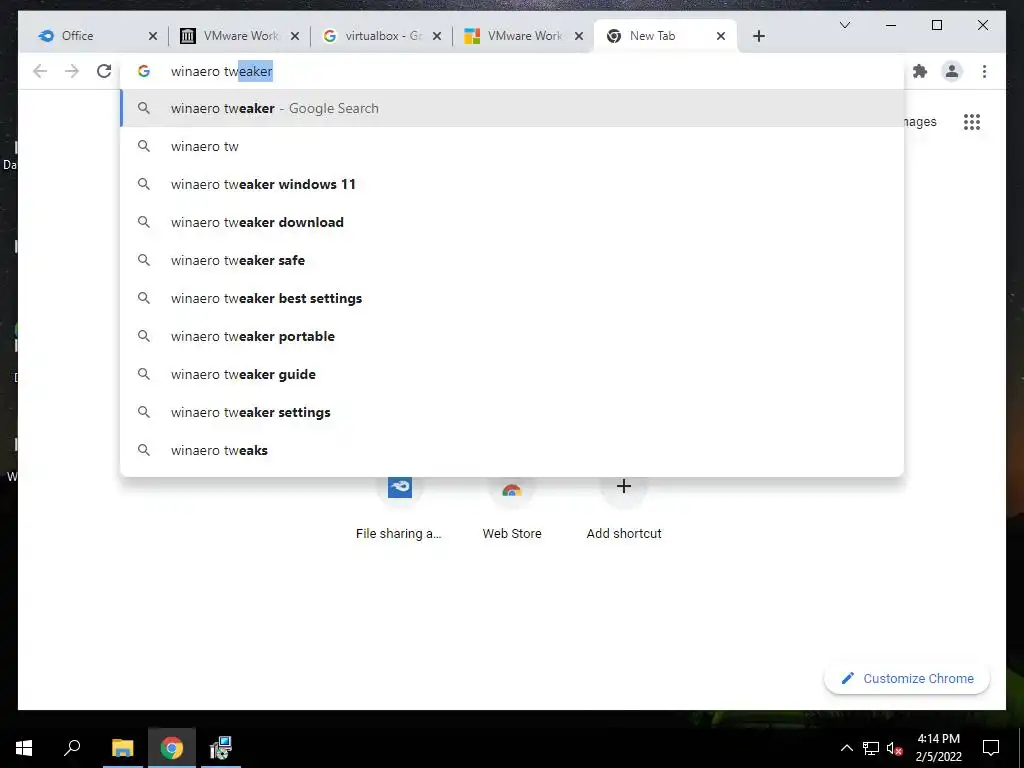
Task: Choose 'winaero tweaker settings' suggestion
Action: [x=512, y=412]
